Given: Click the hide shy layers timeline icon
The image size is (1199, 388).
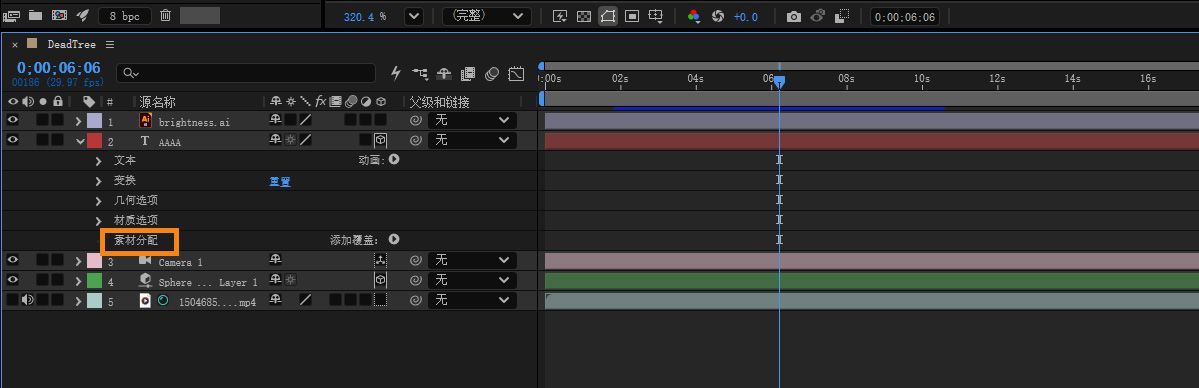Looking at the screenshot, I should pos(444,73).
